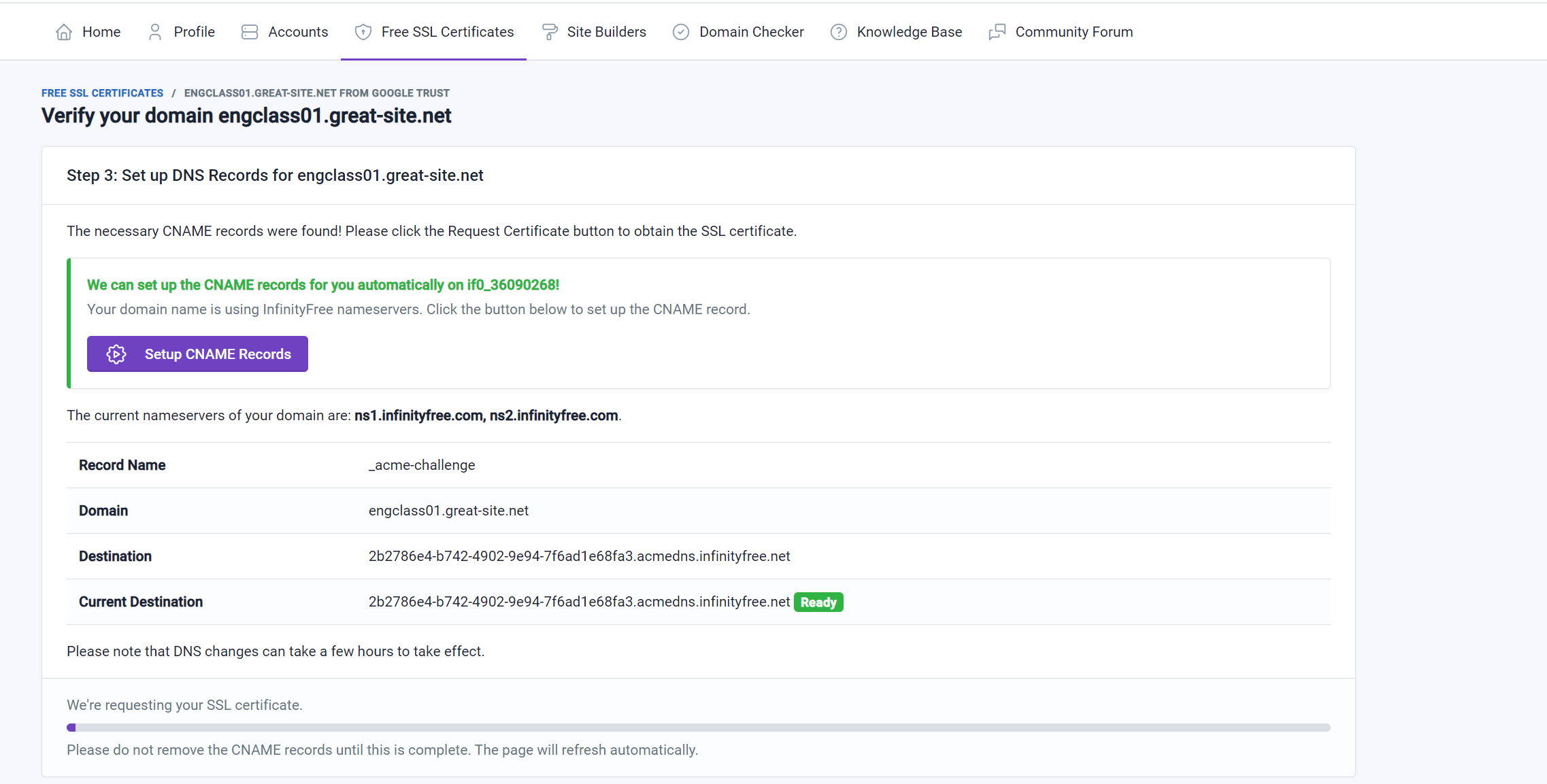The height and width of the screenshot is (784, 1547).
Task: Click the Domain Checker checkmark icon
Action: [681, 32]
